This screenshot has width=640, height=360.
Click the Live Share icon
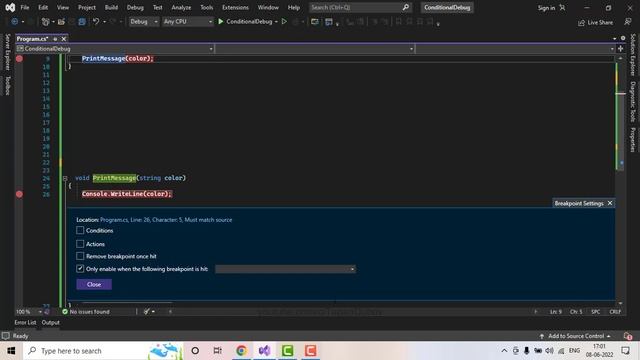point(582,23)
